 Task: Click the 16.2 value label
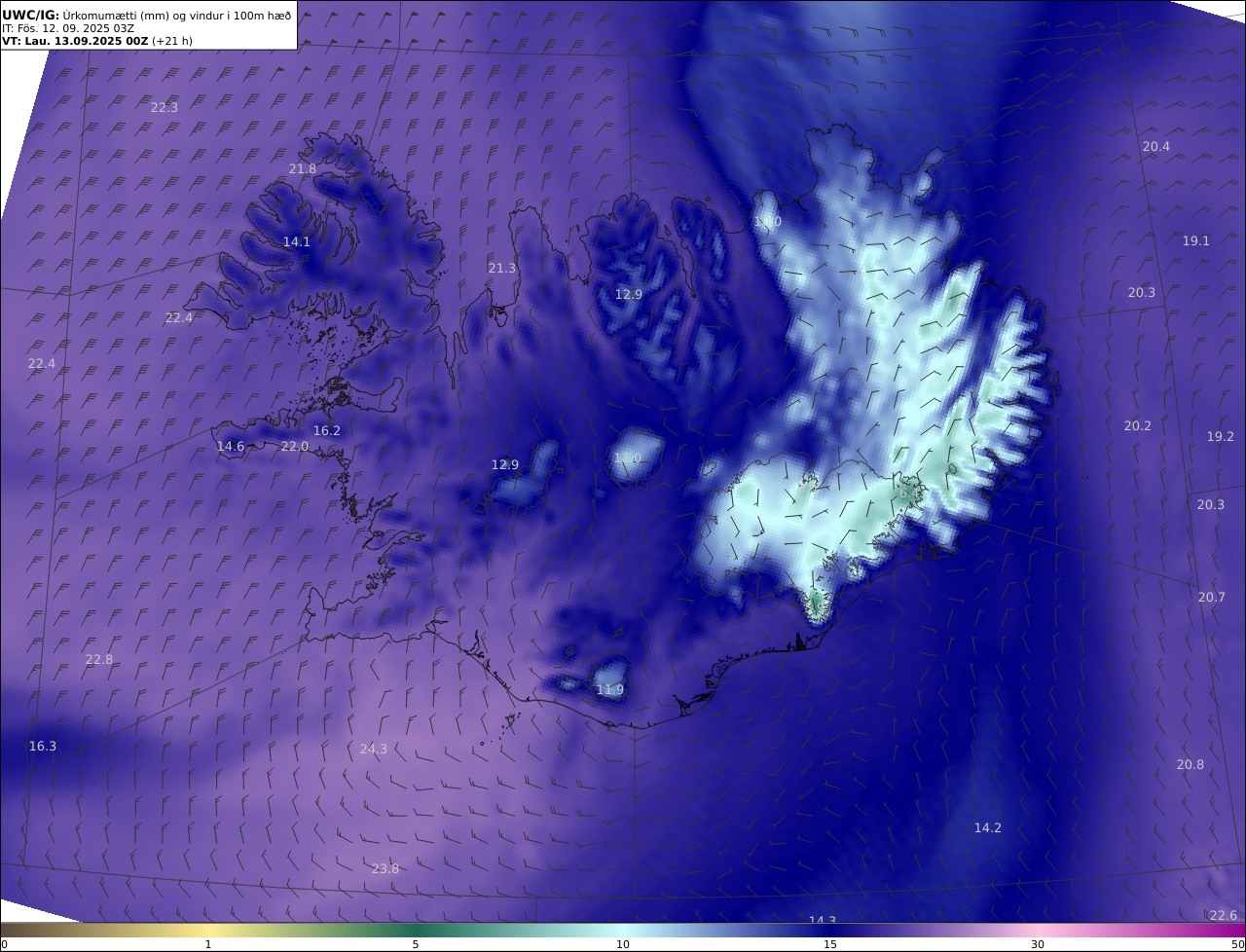point(327,430)
